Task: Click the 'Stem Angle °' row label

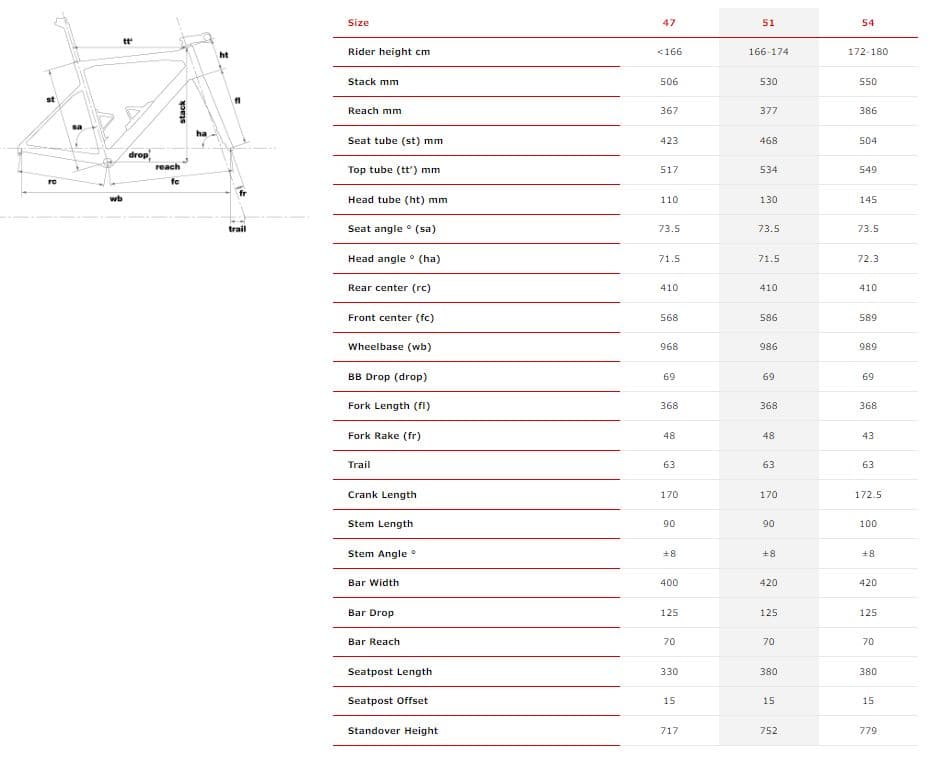Action: click(381, 554)
